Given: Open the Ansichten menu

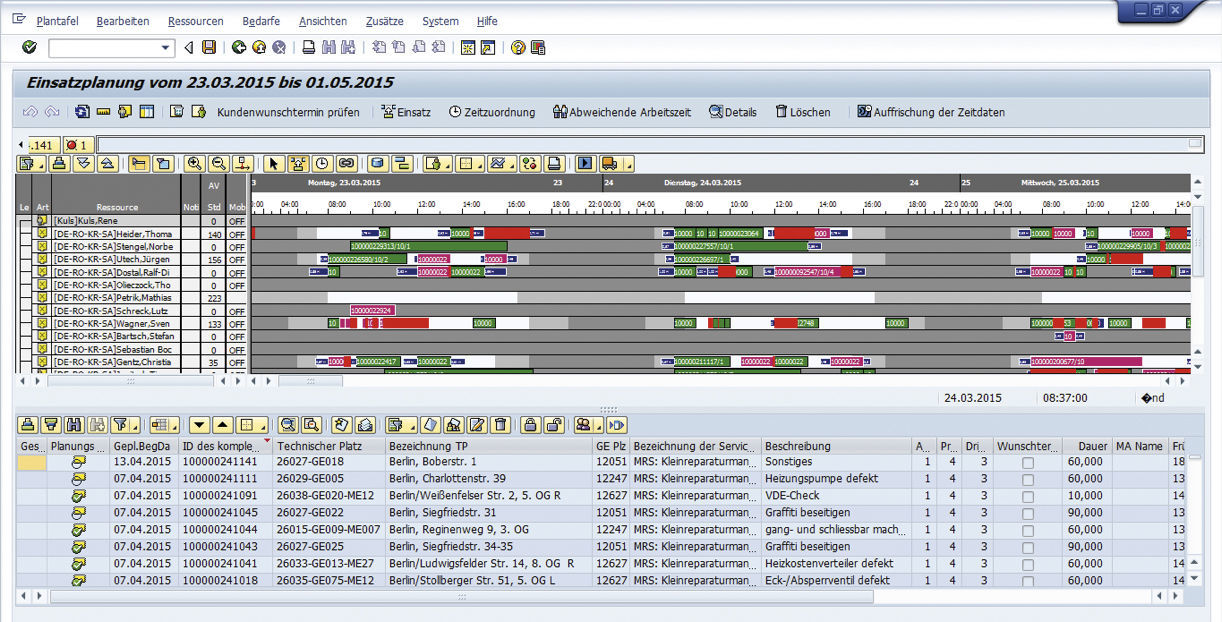Looking at the screenshot, I should (322, 20).
